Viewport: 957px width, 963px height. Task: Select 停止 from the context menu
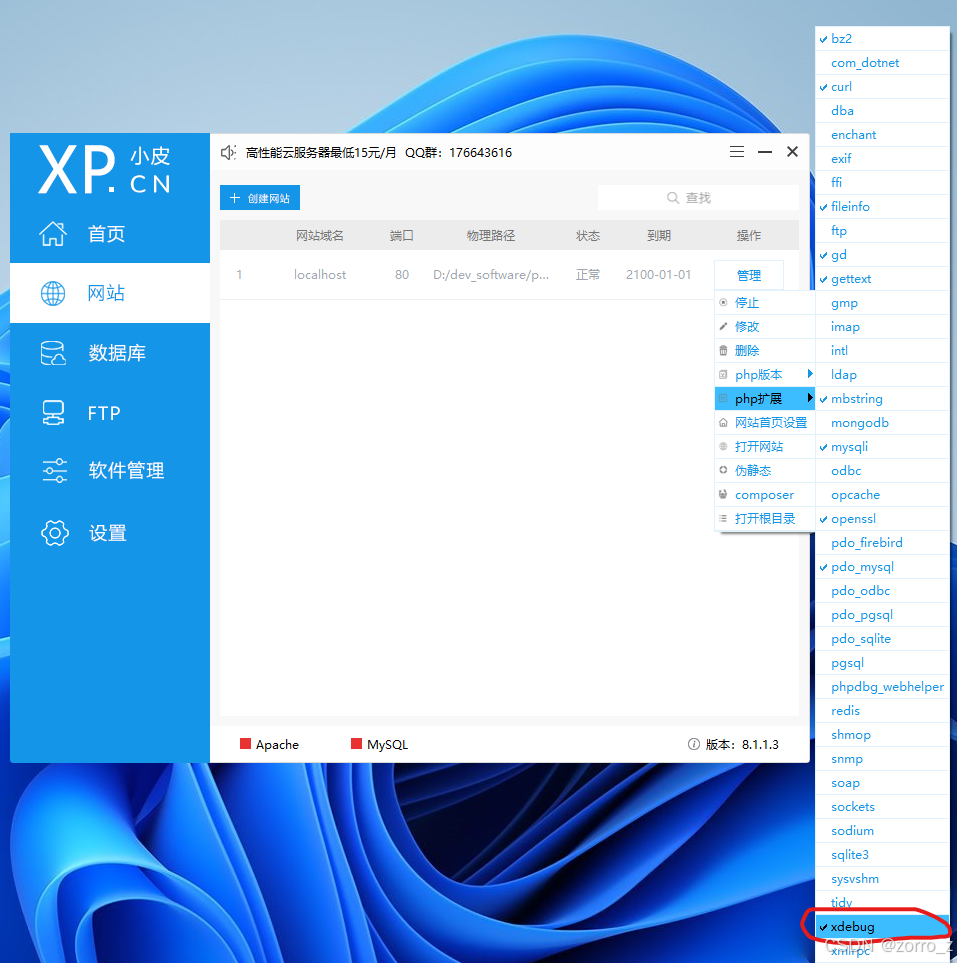765,302
